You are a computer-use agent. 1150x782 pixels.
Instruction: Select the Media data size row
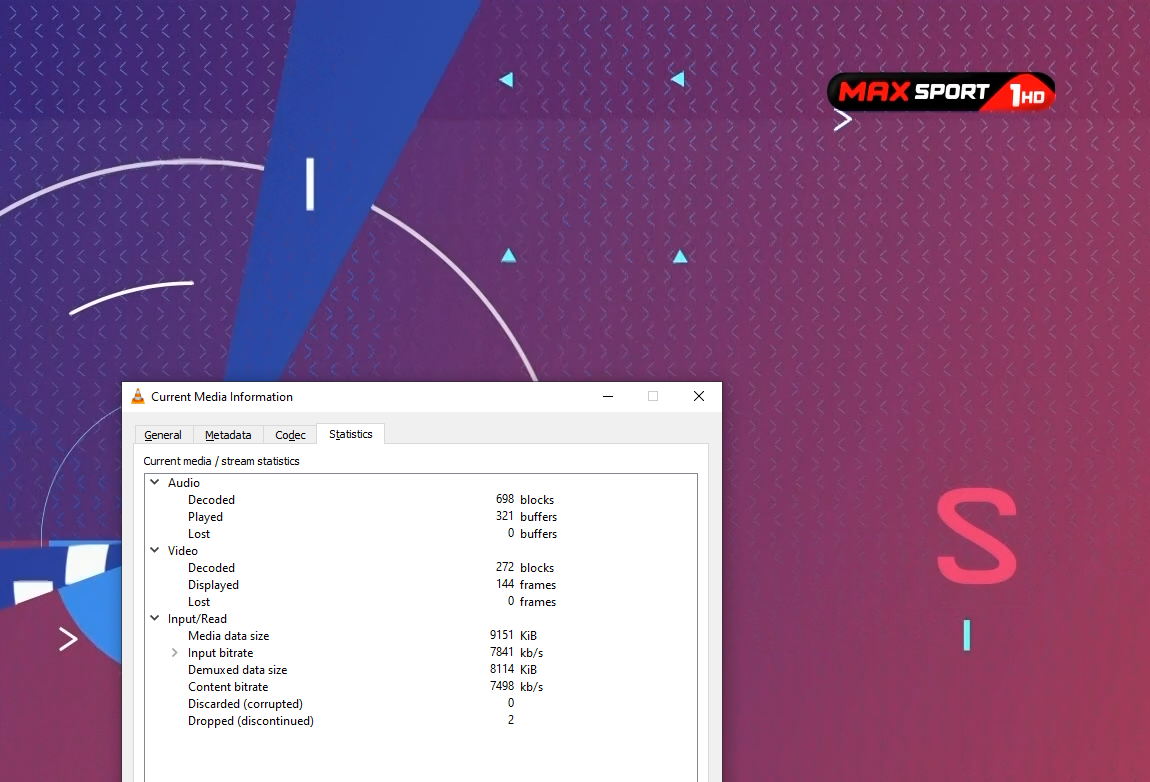(x=421, y=636)
